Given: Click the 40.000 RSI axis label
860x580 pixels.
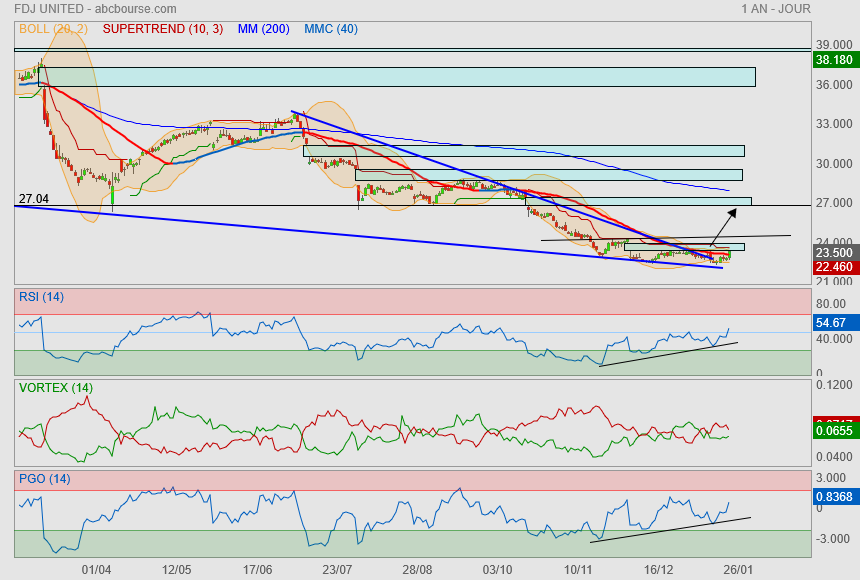Looking at the screenshot, I should coord(834,339).
